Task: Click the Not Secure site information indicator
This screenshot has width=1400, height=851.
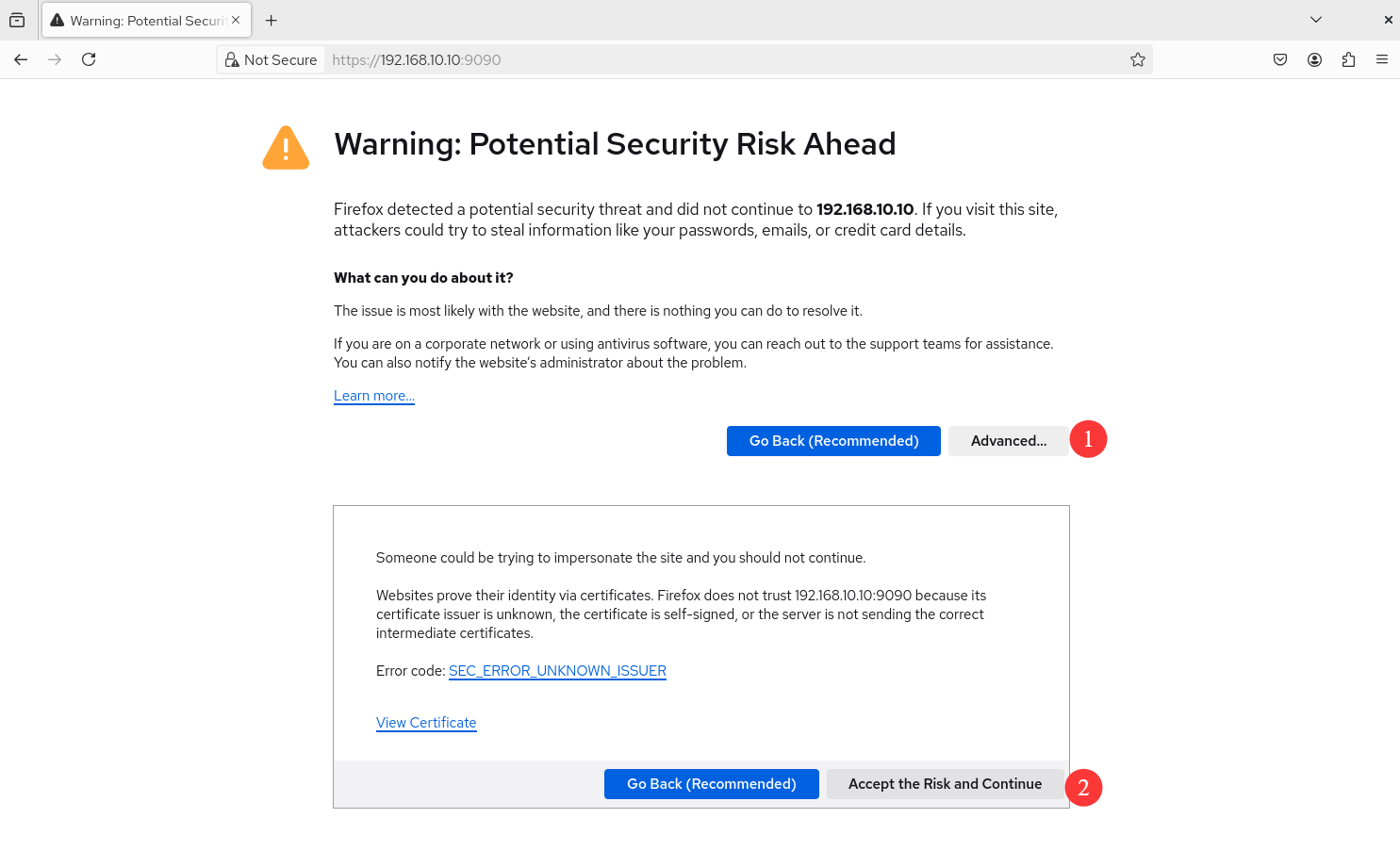Action: click(272, 59)
